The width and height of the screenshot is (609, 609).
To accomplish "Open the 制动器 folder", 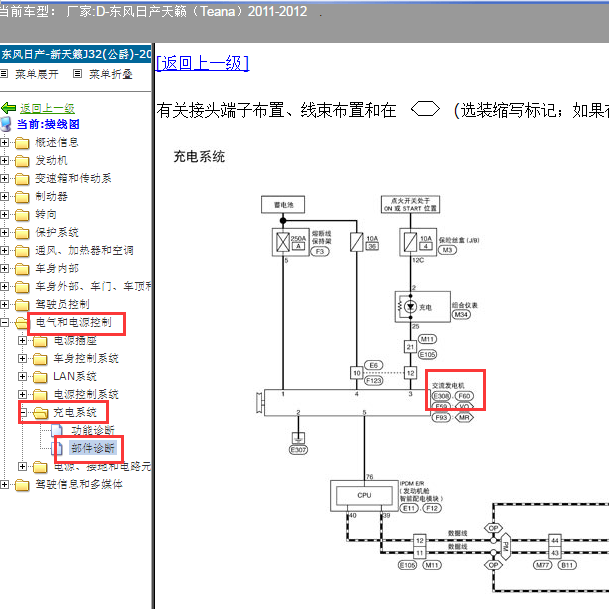I will coord(51,197).
